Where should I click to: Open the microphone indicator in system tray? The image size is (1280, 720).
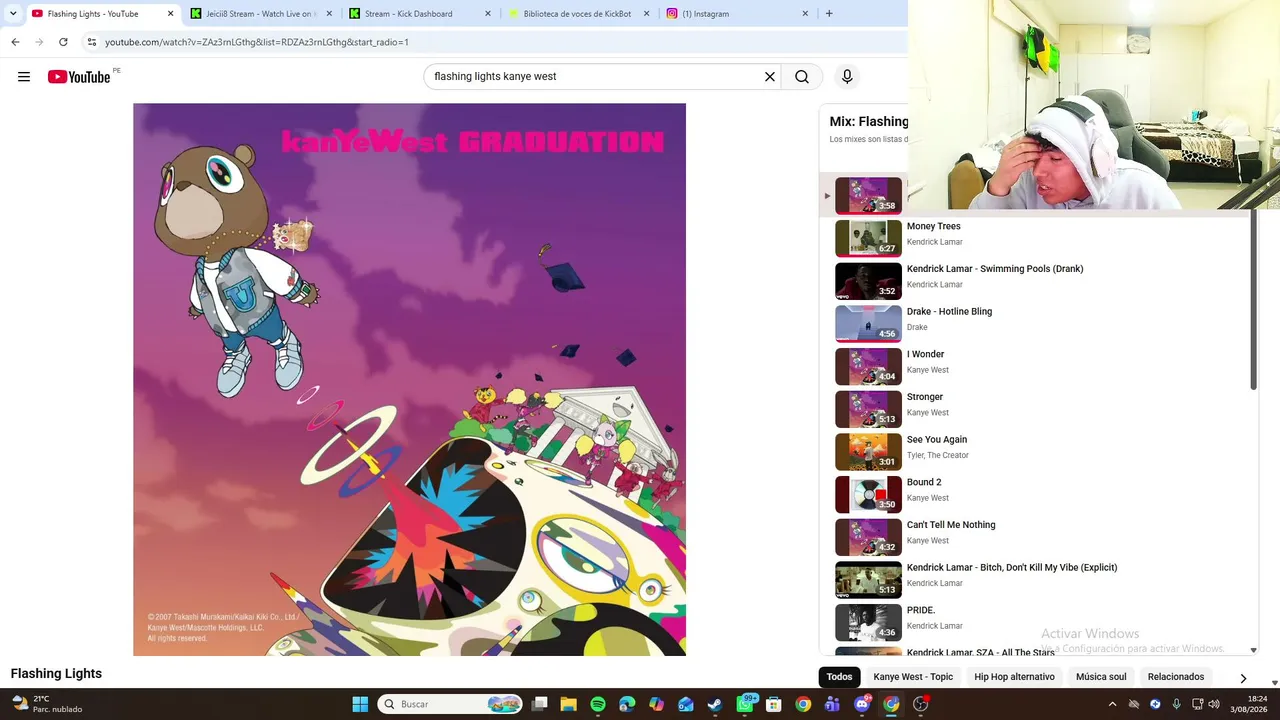point(1176,704)
